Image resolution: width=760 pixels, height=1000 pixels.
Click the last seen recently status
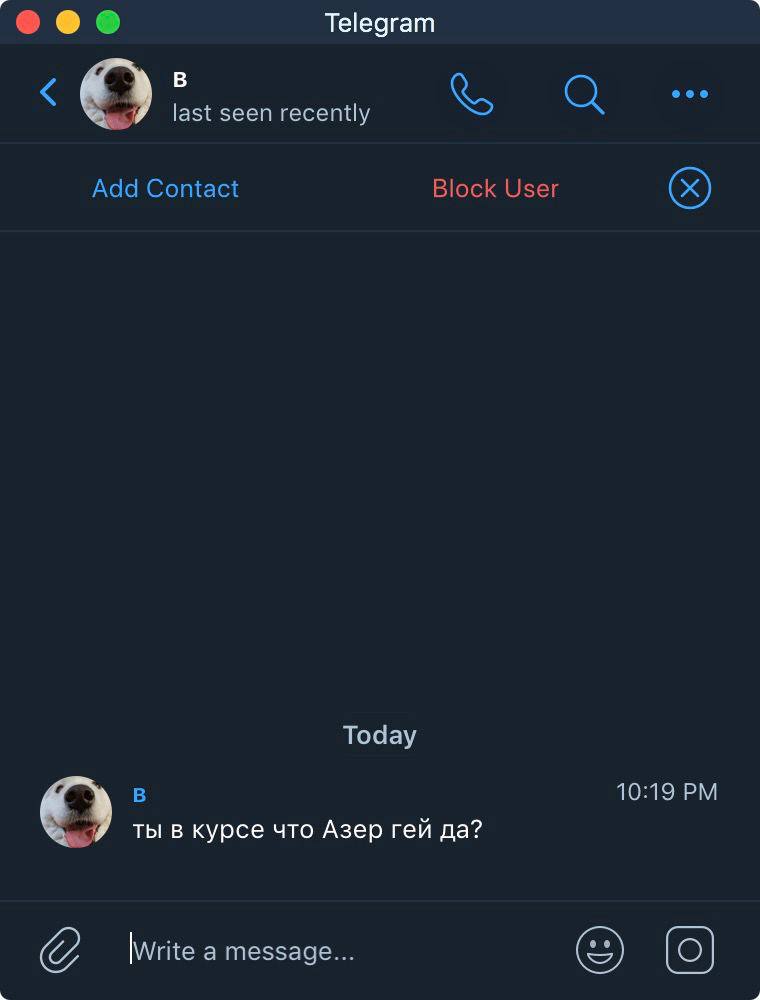[x=271, y=113]
